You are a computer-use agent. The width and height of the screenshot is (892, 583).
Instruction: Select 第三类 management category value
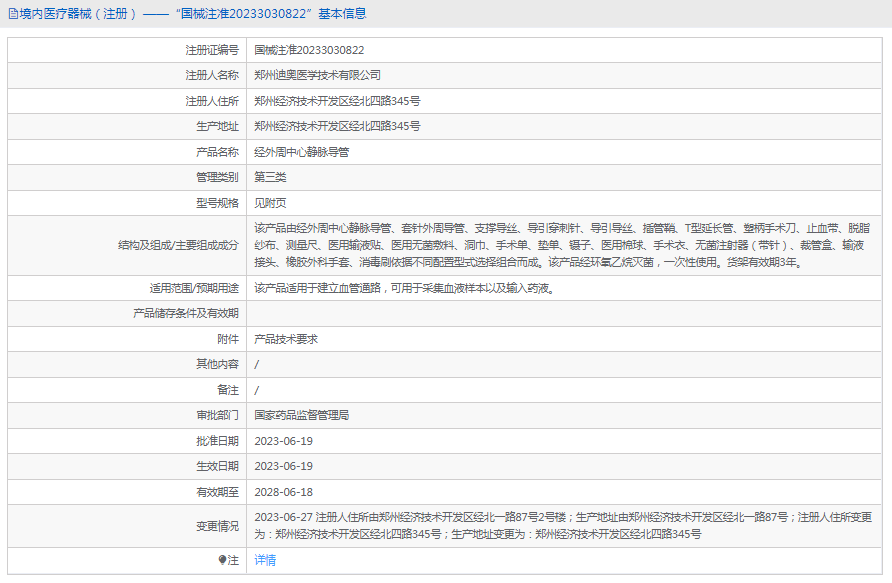click(x=270, y=177)
